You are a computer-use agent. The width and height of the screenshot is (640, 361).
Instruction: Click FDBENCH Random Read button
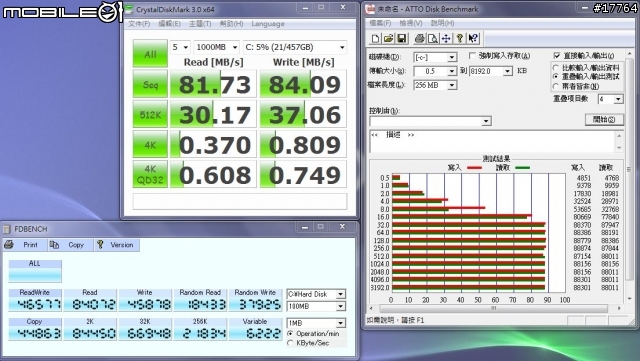[x=200, y=300]
